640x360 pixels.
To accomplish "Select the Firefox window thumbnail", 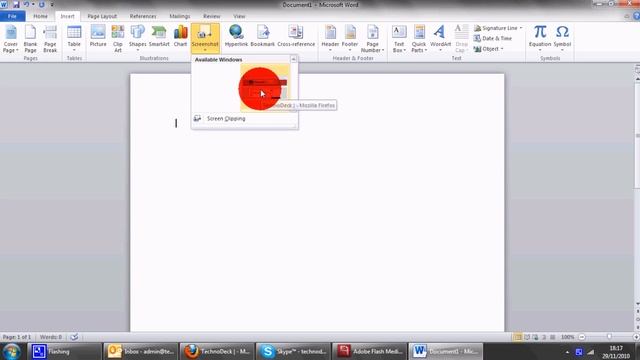I will coord(265,87).
